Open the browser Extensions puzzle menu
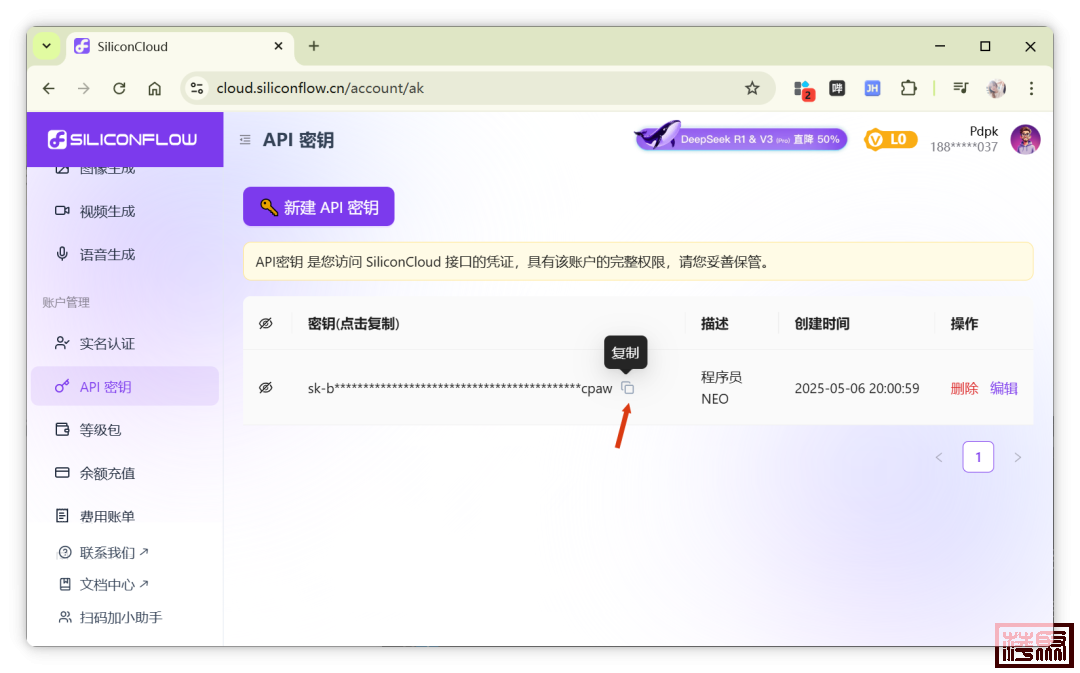Screen dimensions: 1080x673 click(908, 88)
